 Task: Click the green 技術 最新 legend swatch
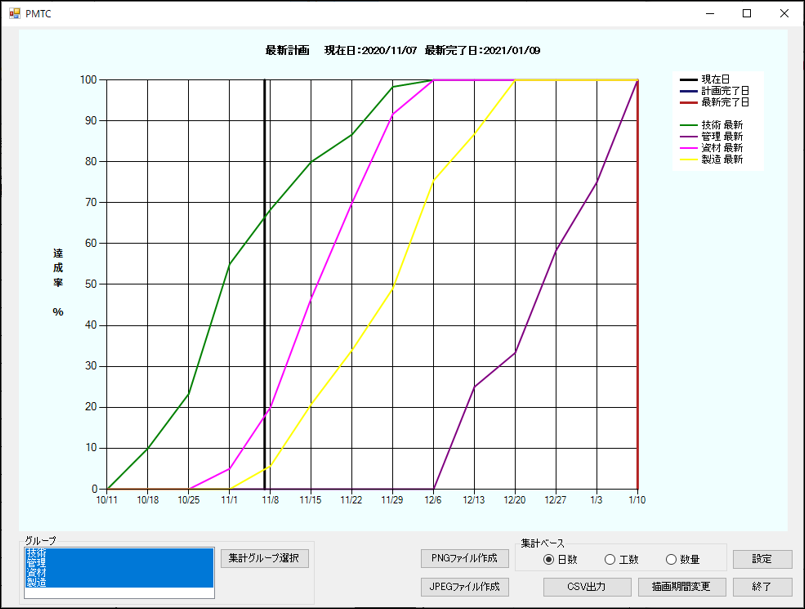tap(688, 125)
